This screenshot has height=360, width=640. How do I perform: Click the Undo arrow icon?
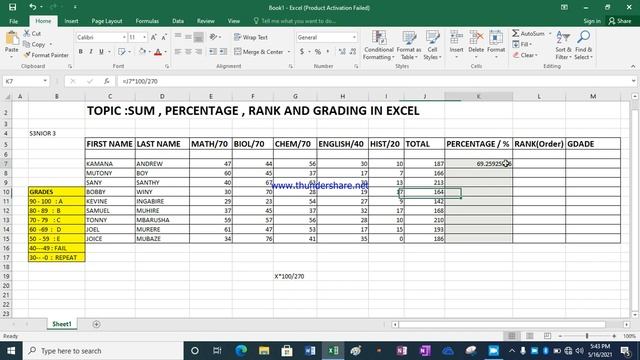pos(33,7)
